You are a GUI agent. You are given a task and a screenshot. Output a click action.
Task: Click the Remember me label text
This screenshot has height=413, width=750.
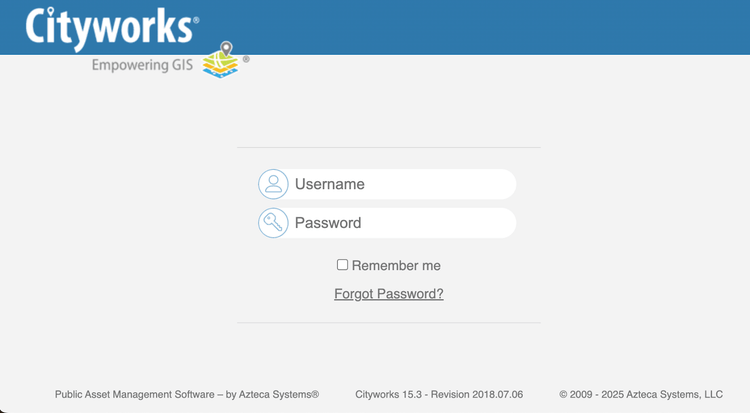coord(396,266)
